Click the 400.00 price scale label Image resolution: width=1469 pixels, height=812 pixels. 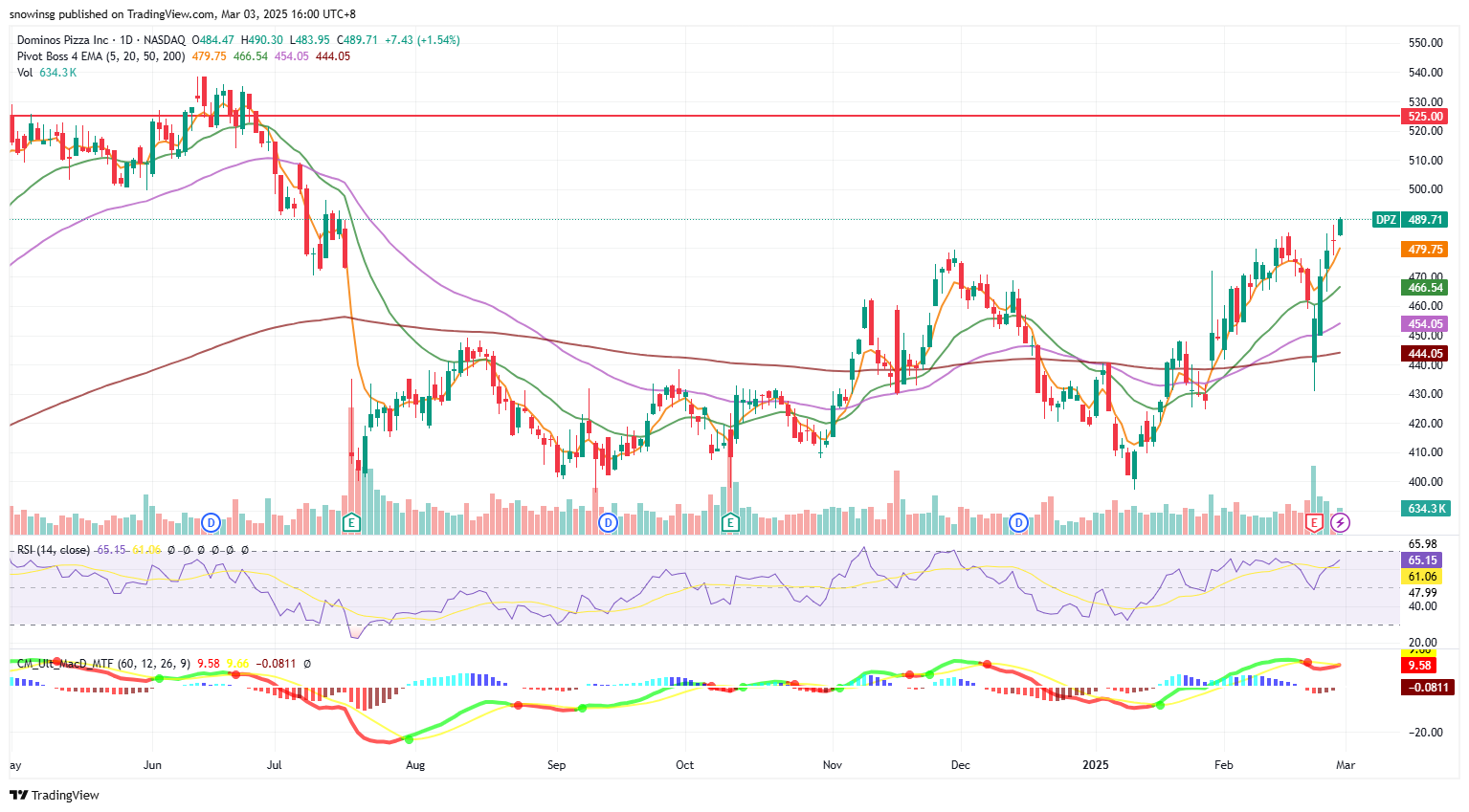pyautogui.click(x=1426, y=482)
